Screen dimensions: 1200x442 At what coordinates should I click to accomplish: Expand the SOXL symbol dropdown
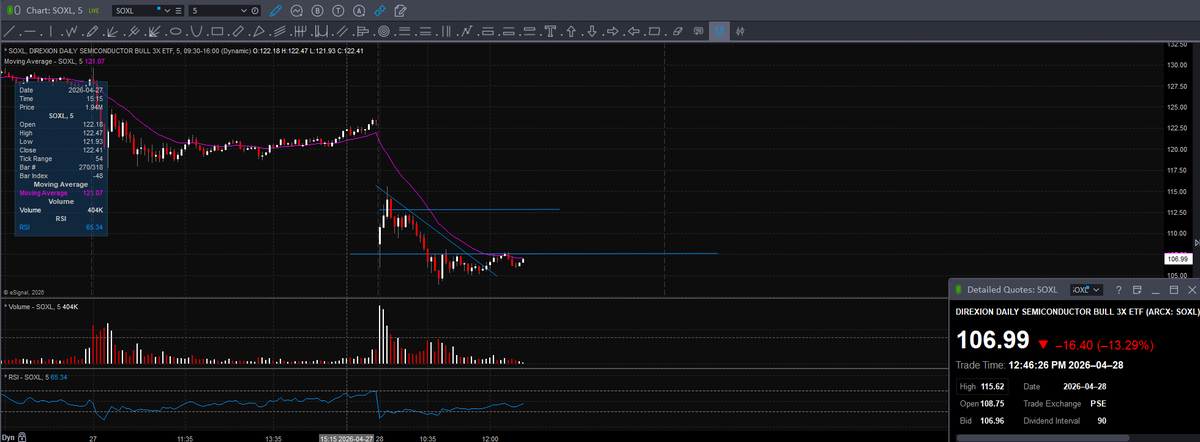click(167, 10)
